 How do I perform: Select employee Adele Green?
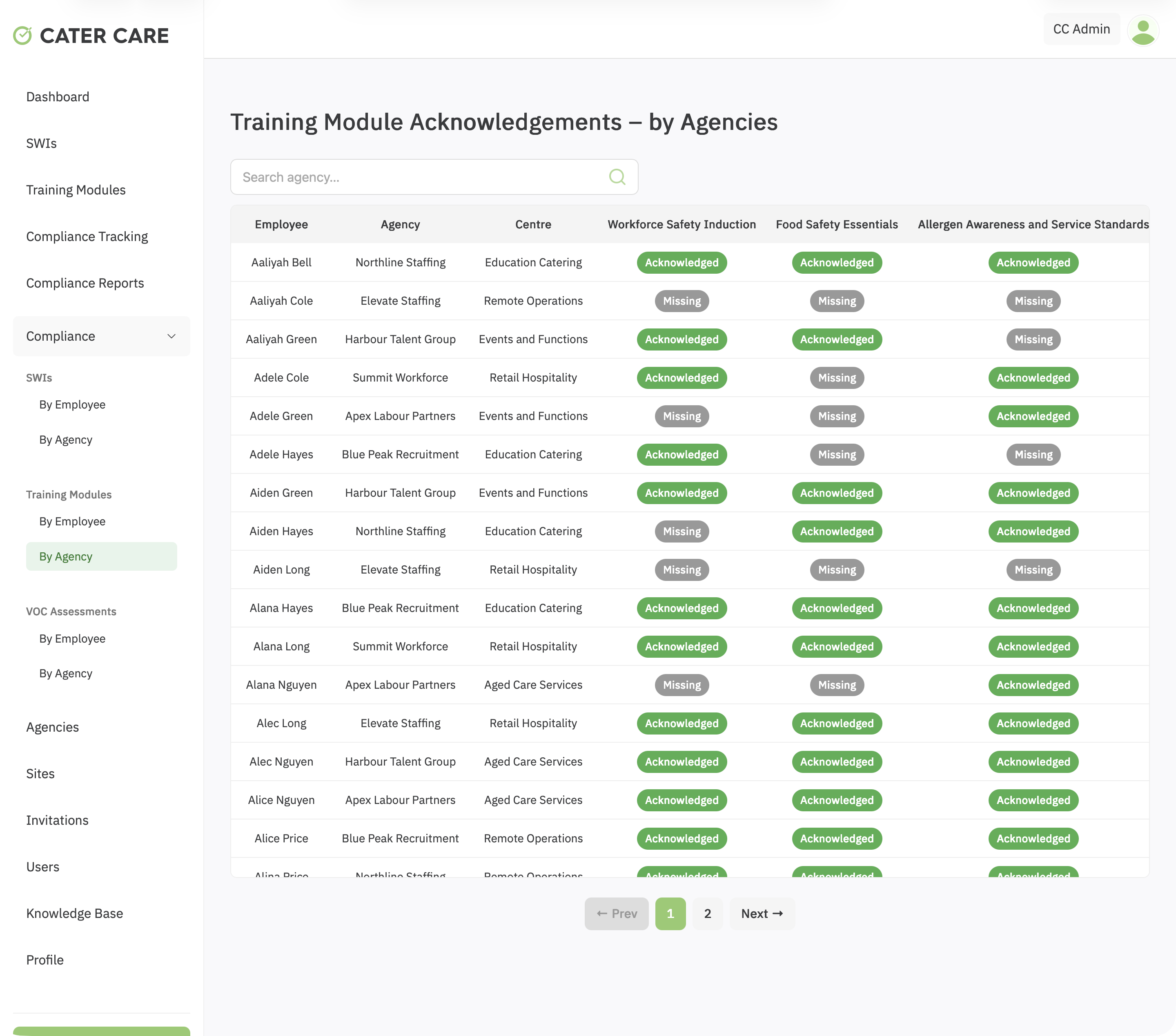coord(281,416)
